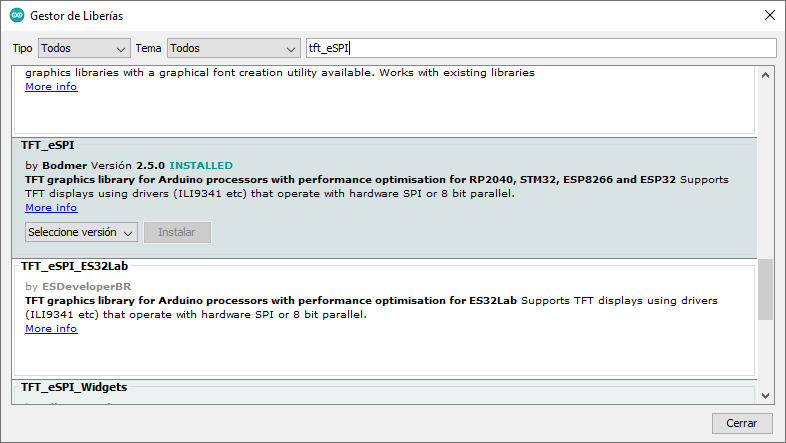Click the library search field containing tft_eSPI
Viewport: 786px width, 443px height.
541,48
